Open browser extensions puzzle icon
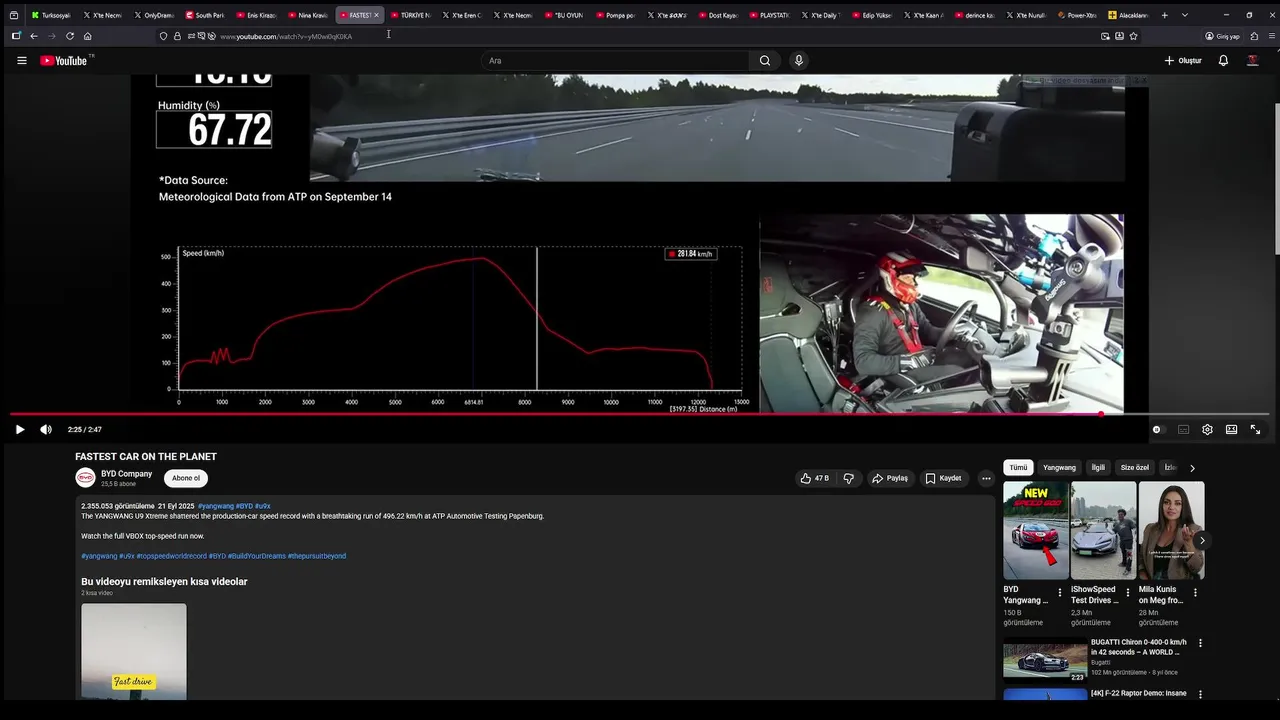 1253,36
